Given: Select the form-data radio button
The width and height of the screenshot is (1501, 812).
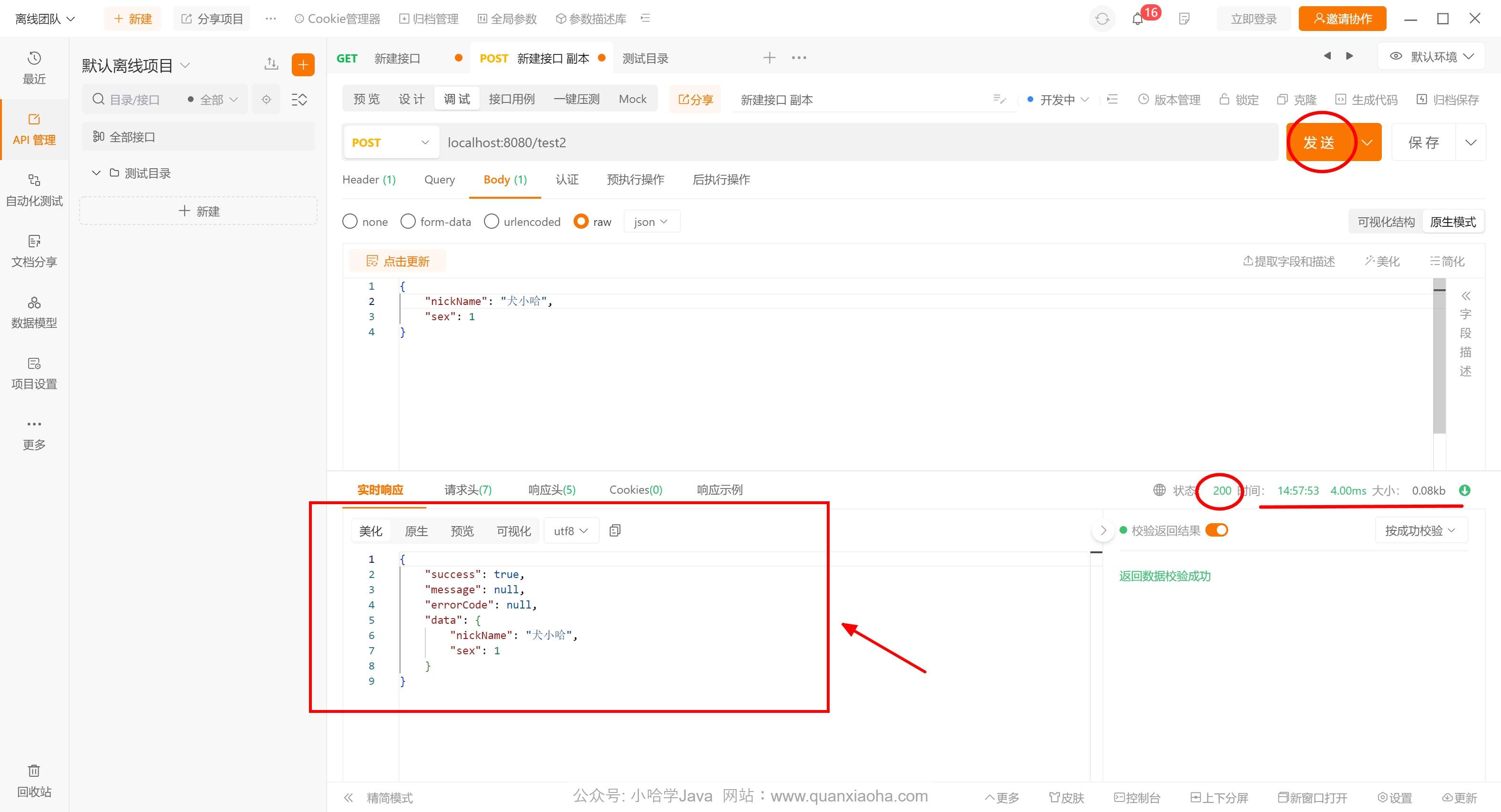Looking at the screenshot, I should click(409, 222).
